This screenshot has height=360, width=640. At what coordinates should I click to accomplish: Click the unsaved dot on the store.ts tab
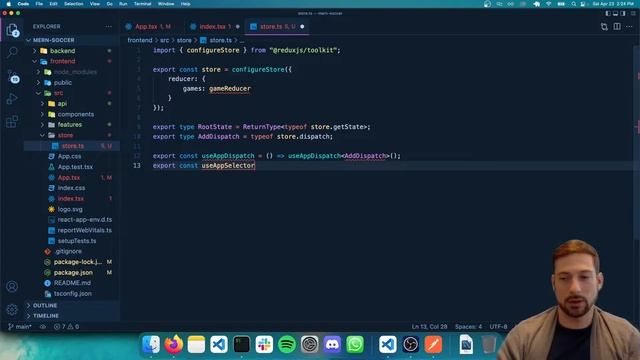302,27
